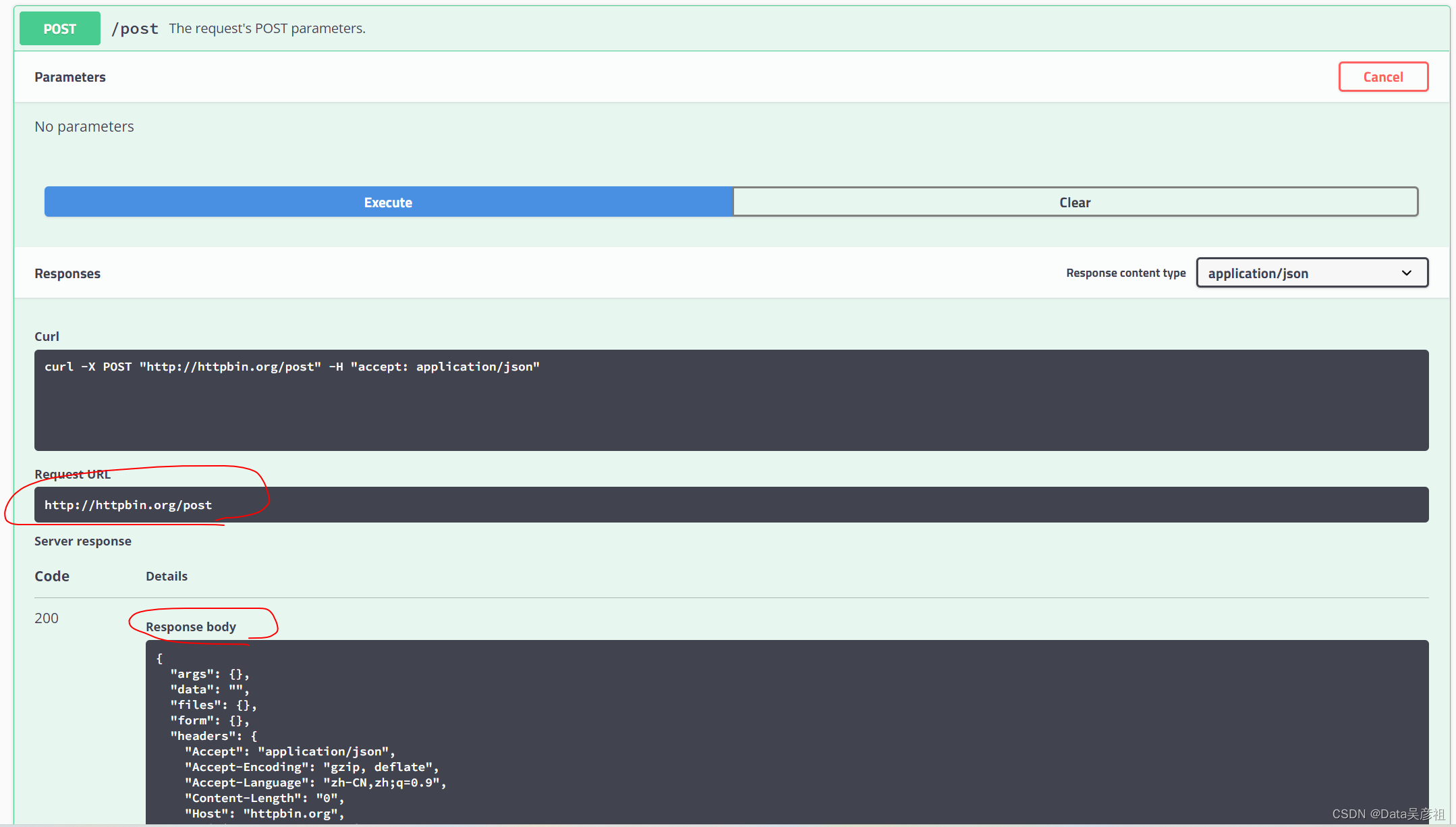The height and width of the screenshot is (827, 1456).
Task: Cancel the try-it-out mode
Action: 1383,77
